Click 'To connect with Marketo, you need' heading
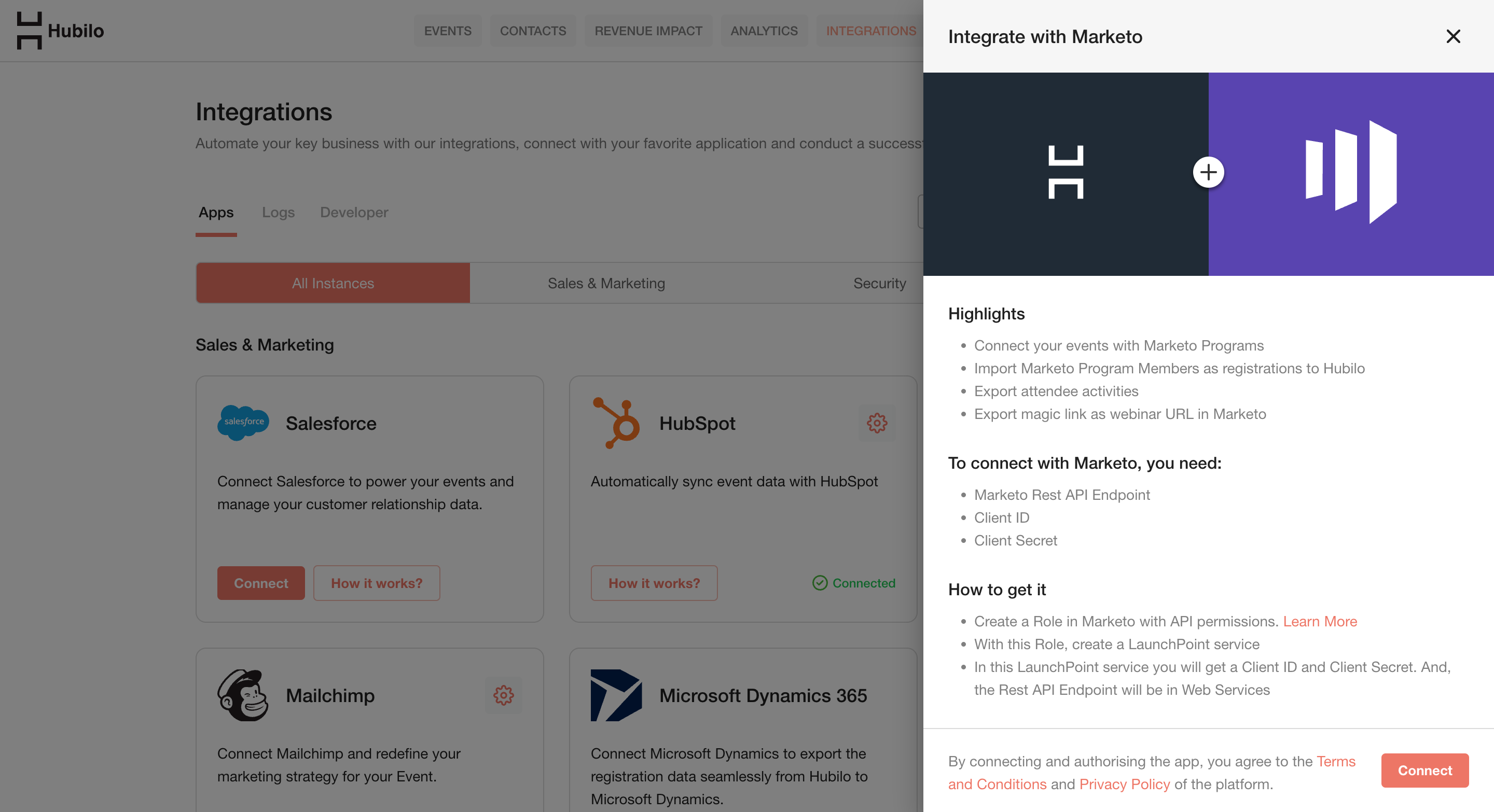The width and height of the screenshot is (1494, 812). tap(1084, 463)
